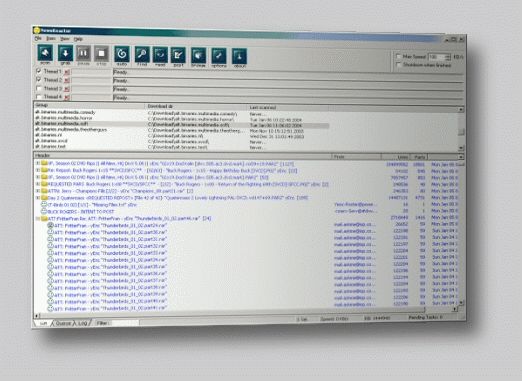
Task: Enable Shutdown when finished option
Action: 398,65
